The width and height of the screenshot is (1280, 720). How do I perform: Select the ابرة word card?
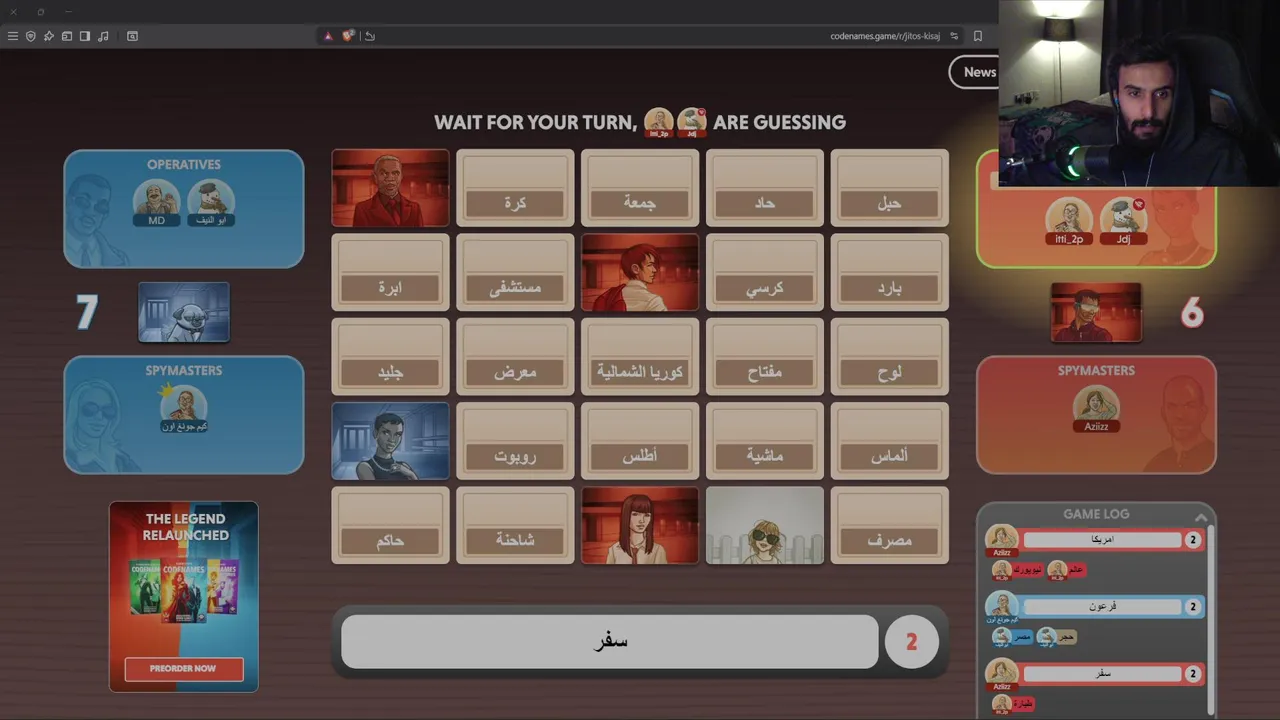[x=390, y=273]
